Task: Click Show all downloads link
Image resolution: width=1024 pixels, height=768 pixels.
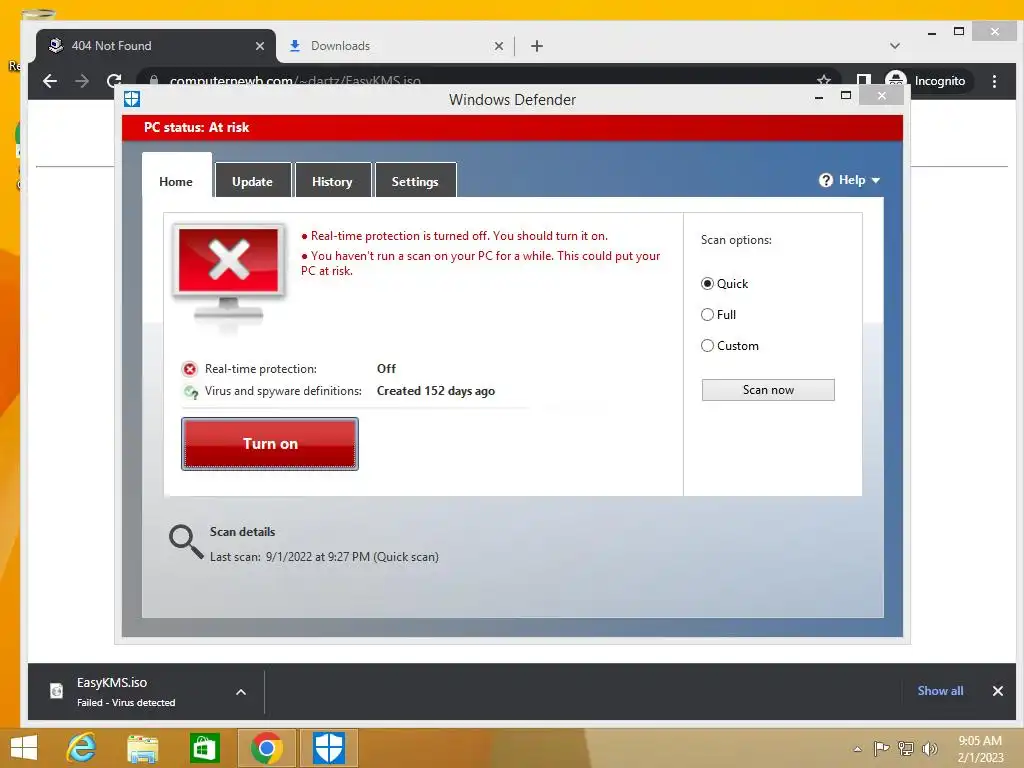Action: [x=940, y=691]
